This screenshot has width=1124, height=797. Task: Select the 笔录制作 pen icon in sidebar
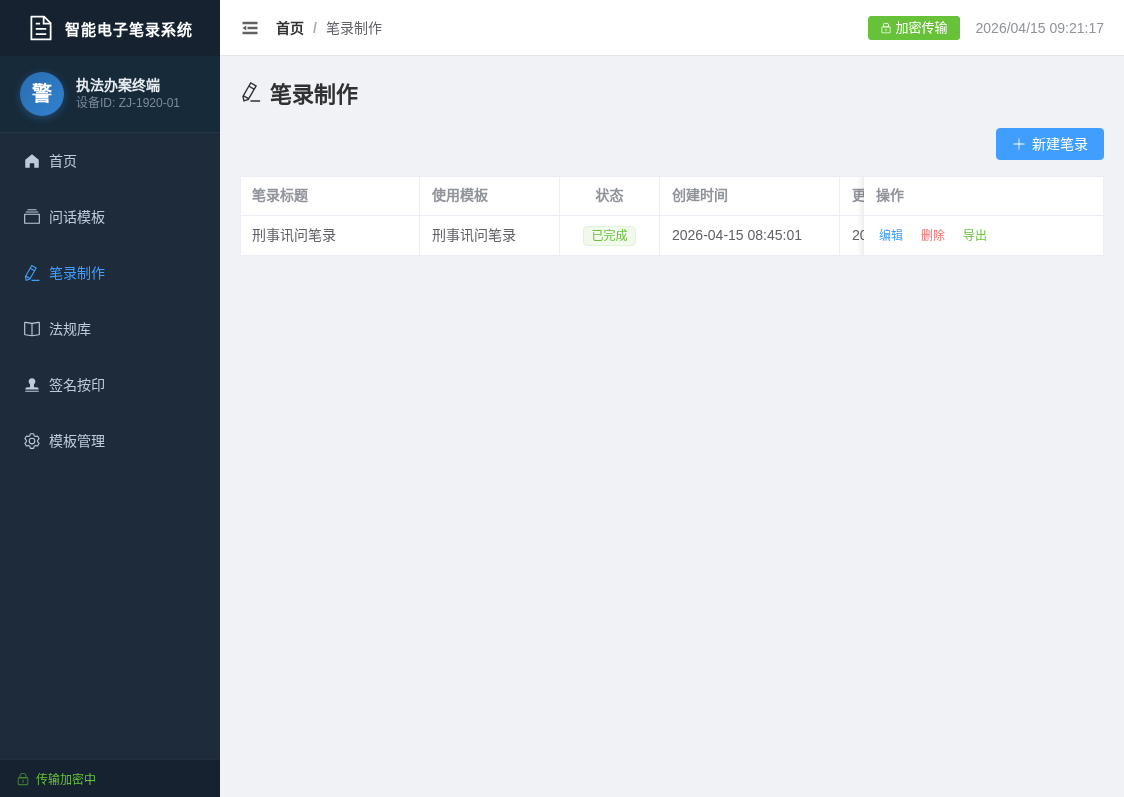pos(31,273)
